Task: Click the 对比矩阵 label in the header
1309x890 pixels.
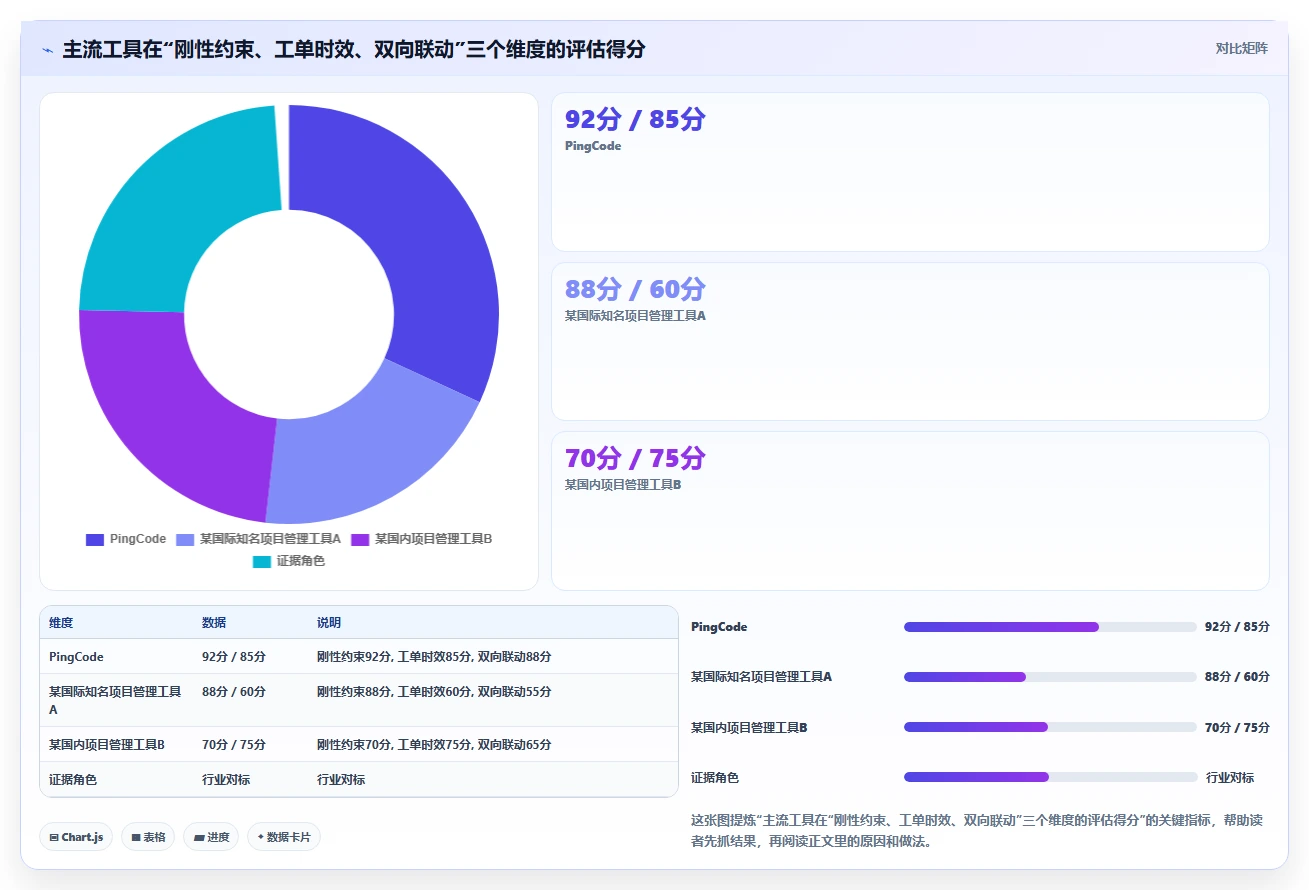Action: click(1241, 48)
